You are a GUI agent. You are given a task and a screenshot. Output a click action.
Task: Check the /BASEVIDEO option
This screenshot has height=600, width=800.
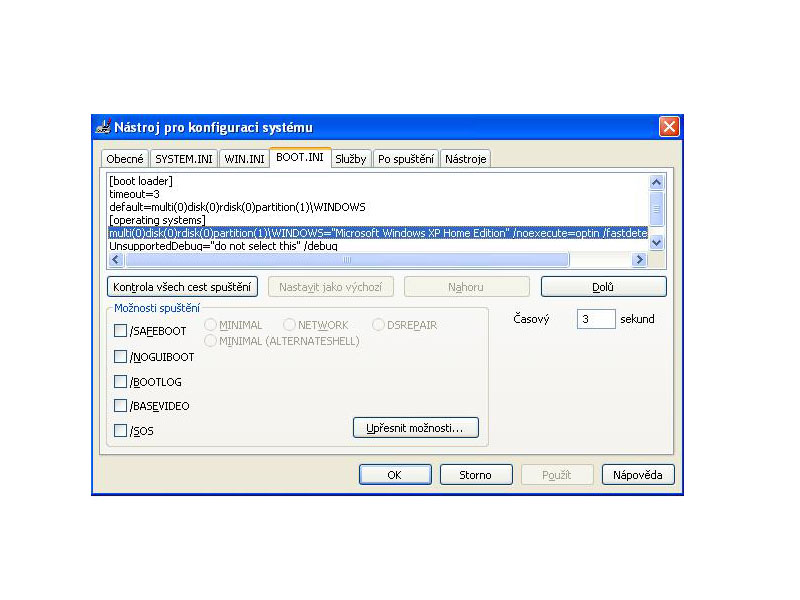coord(120,407)
